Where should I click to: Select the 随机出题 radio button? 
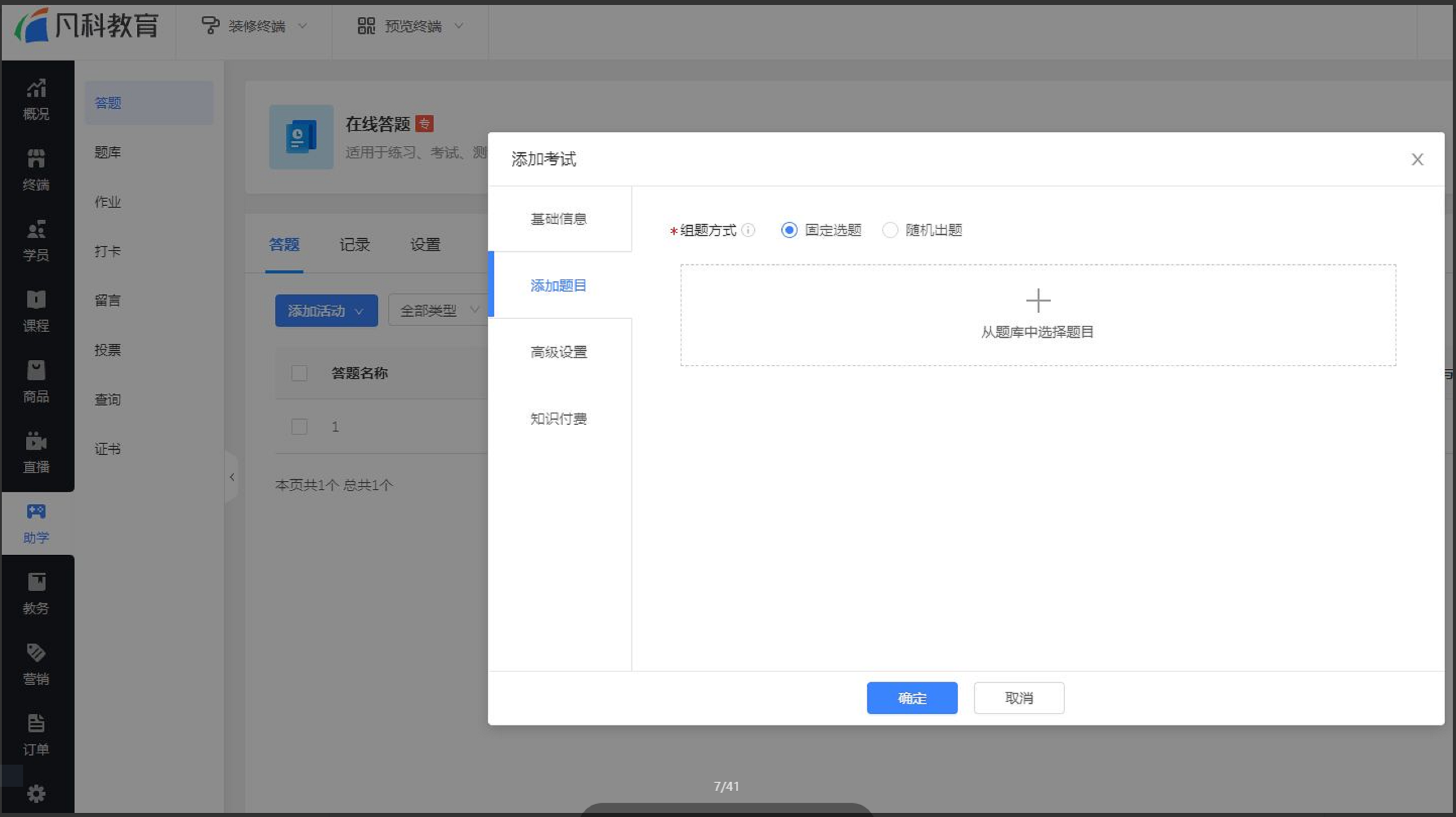890,230
